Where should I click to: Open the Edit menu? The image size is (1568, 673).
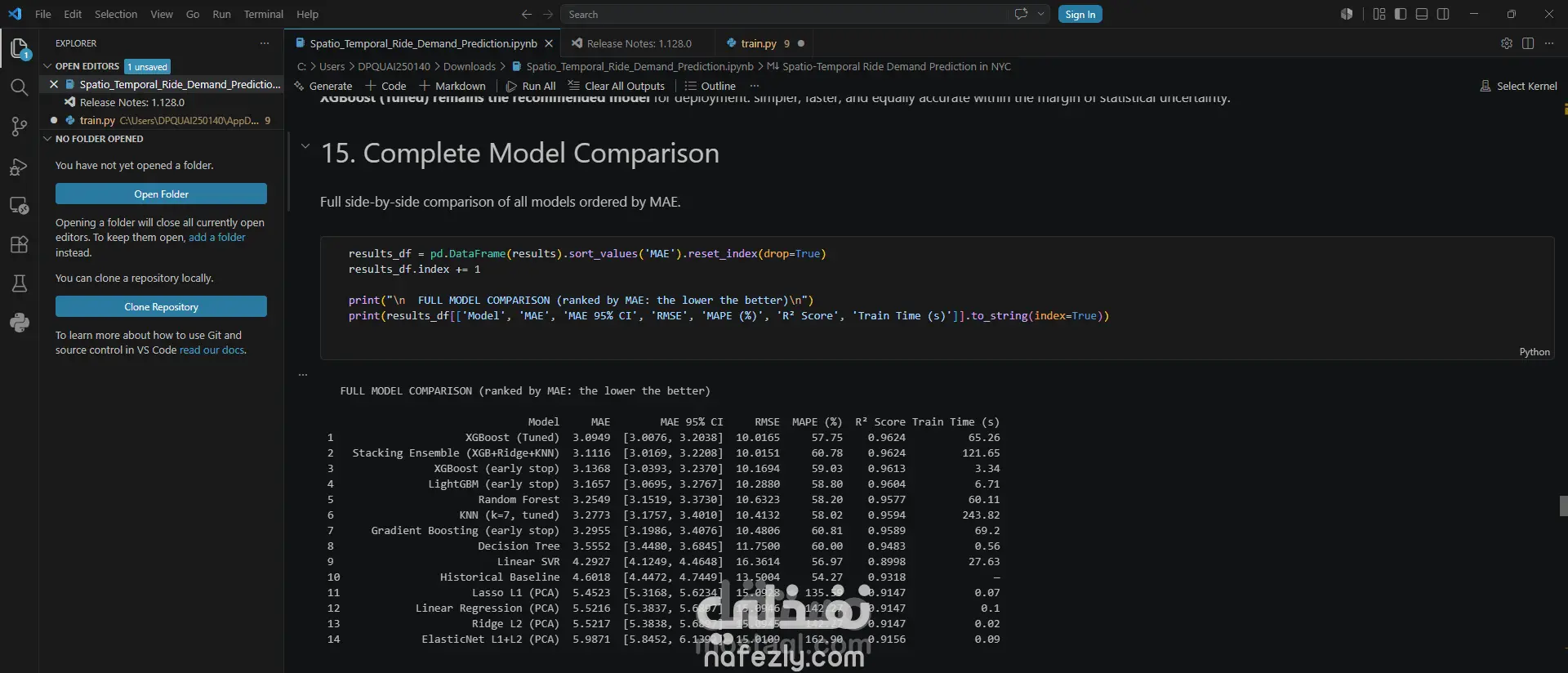point(73,14)
